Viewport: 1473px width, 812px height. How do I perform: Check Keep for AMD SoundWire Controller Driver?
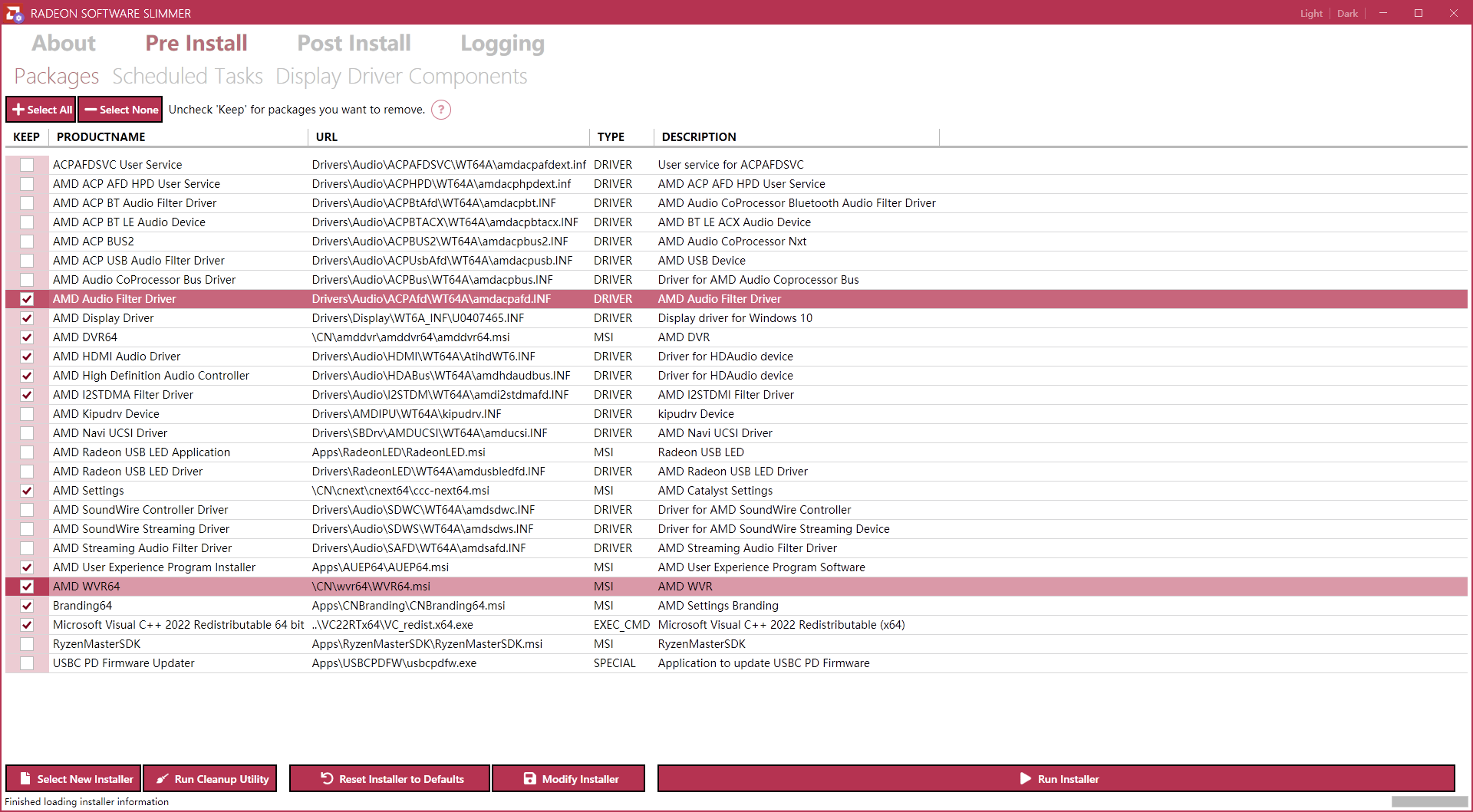[x=27, y=510]
